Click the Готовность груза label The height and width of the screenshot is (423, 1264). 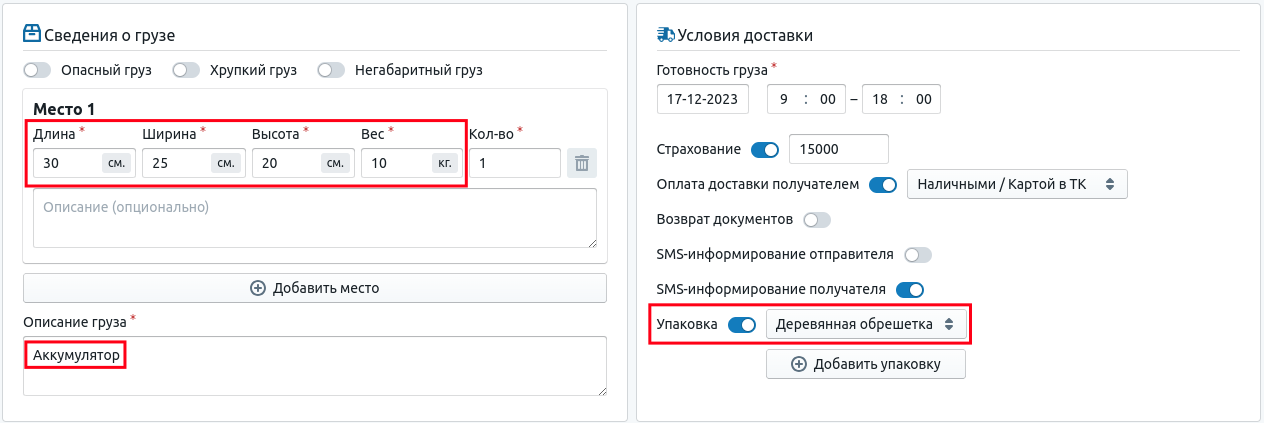(712, 70)
